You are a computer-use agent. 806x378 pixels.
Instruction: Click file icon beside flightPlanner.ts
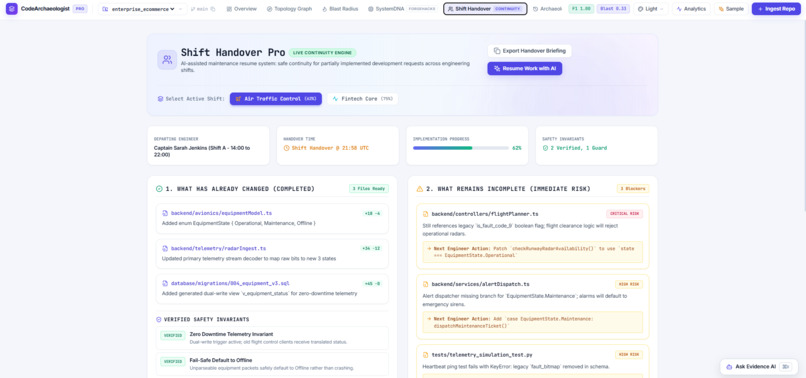pos(425,213)
